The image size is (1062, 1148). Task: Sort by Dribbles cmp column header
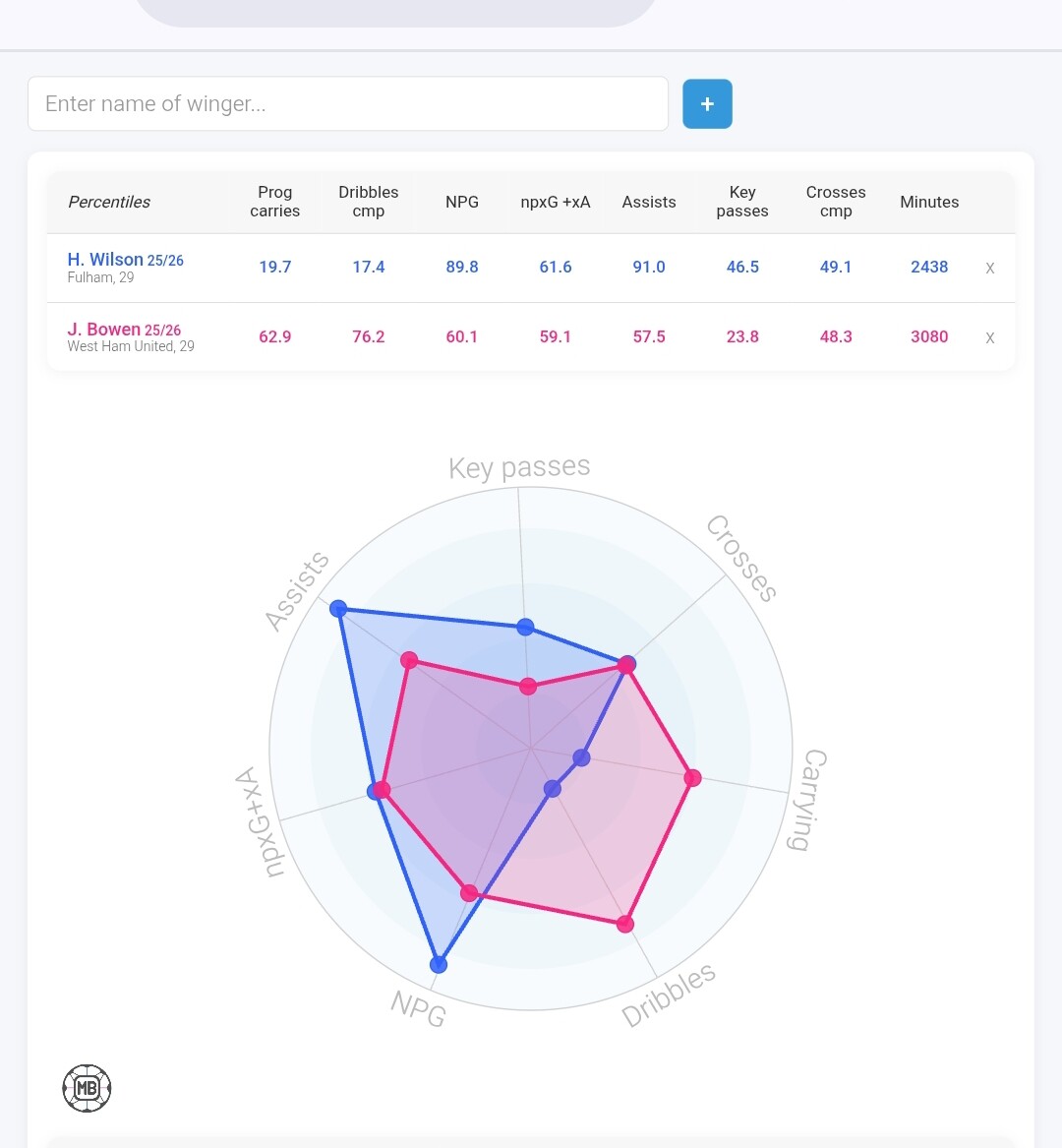369,202
